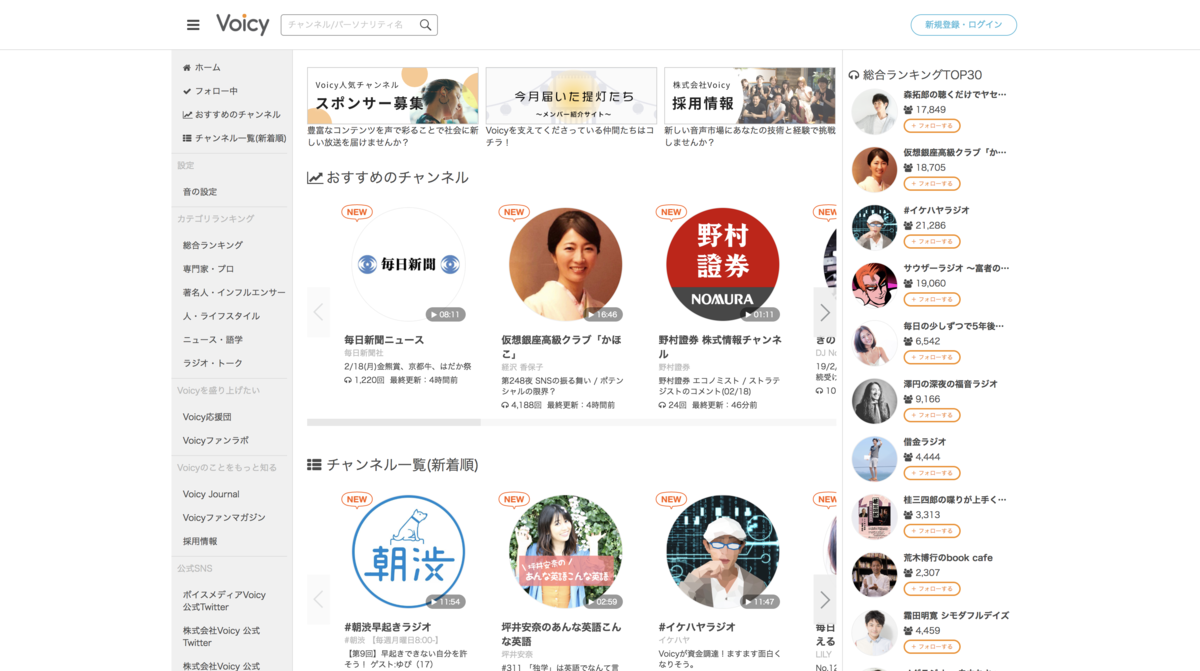Click the スポンサー募集 banner
The image size is (1200, 671).
click(393, 95)
